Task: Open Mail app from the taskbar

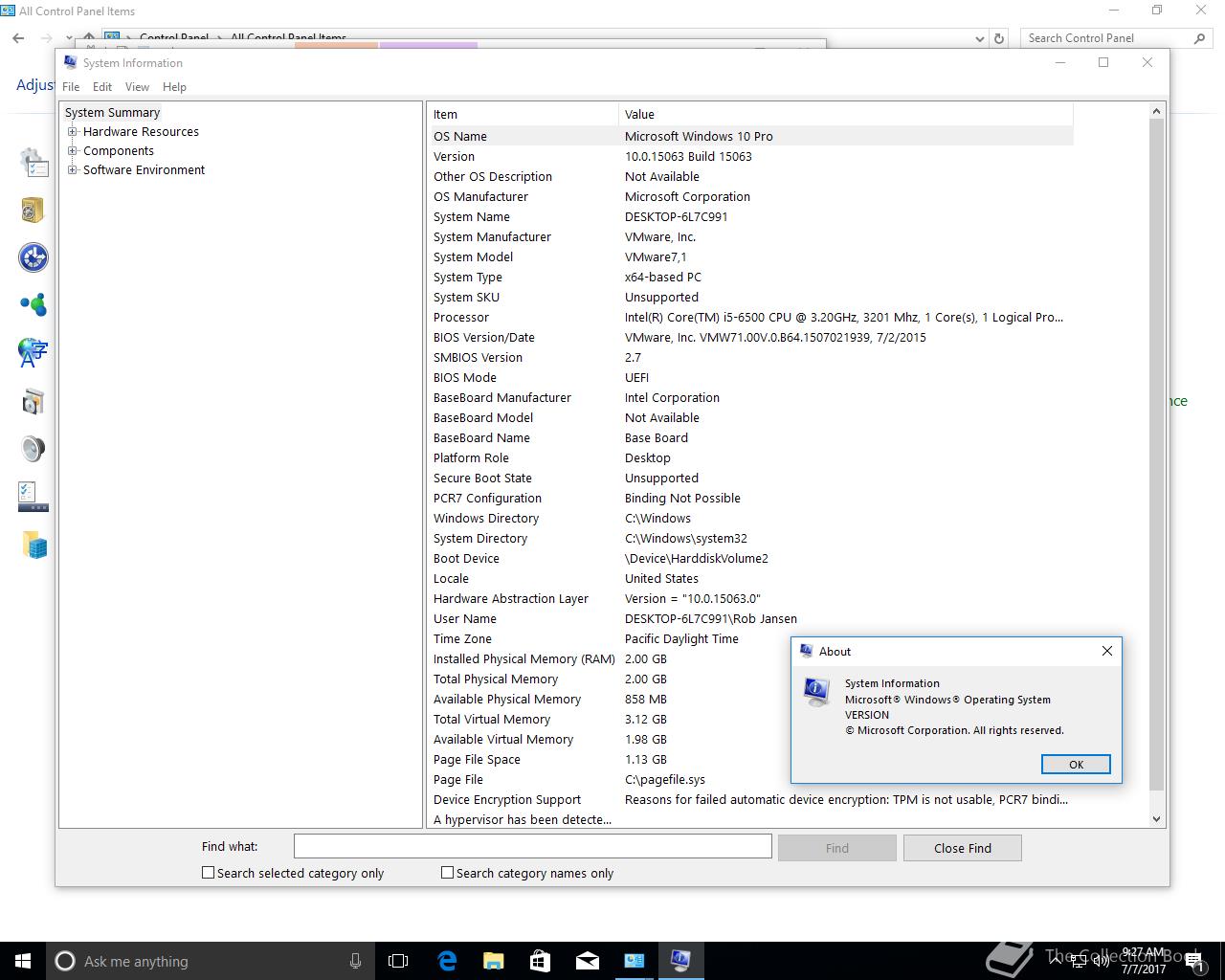Action: coord(587,961)
